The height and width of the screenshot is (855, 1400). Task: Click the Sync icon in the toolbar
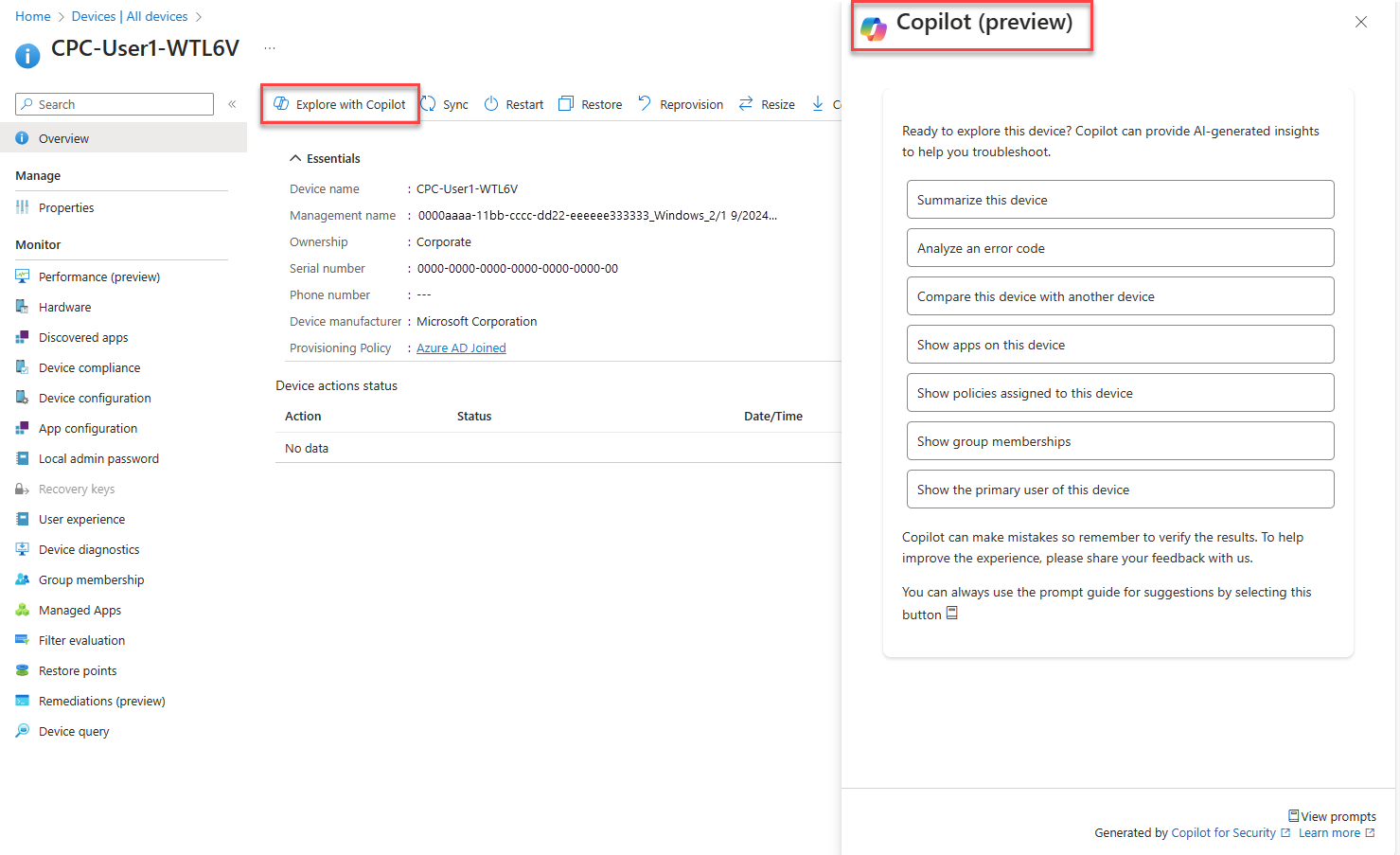point(429,104)
